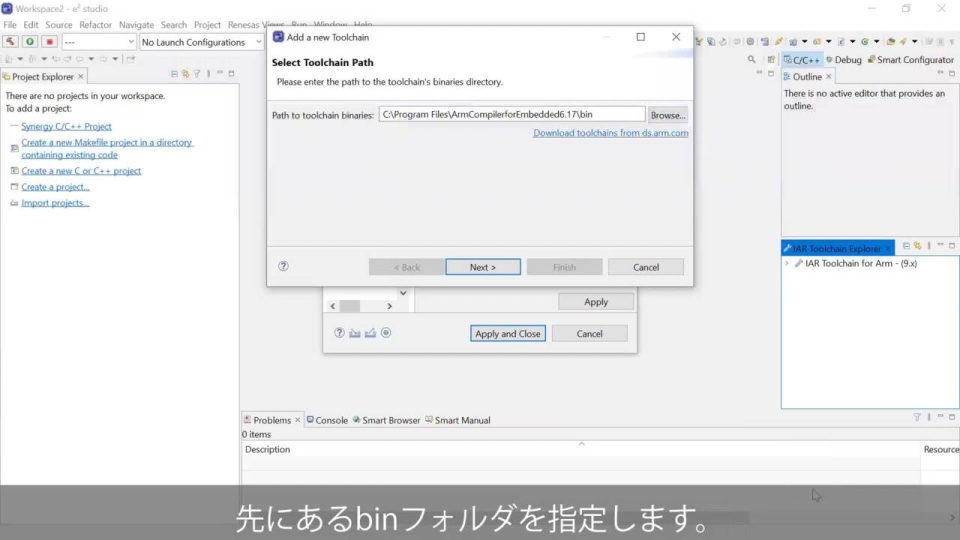Click the green Run launch button
This screenshot has width=960, height=540.
coord(29,42)
